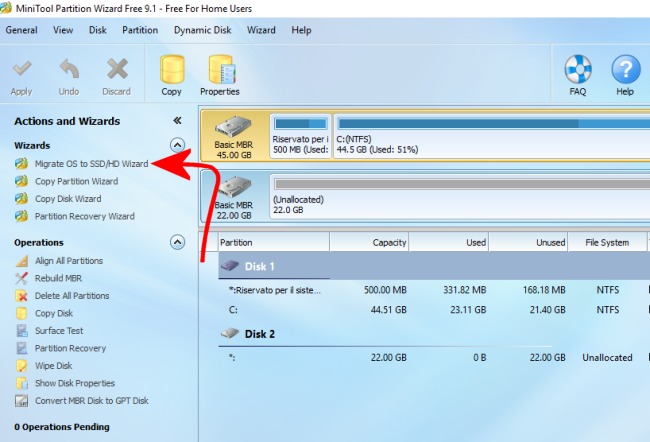This screenshot has width=650, height=442.
Task: Click the Migrate OS wizard icon
Action: click(22, 163)
